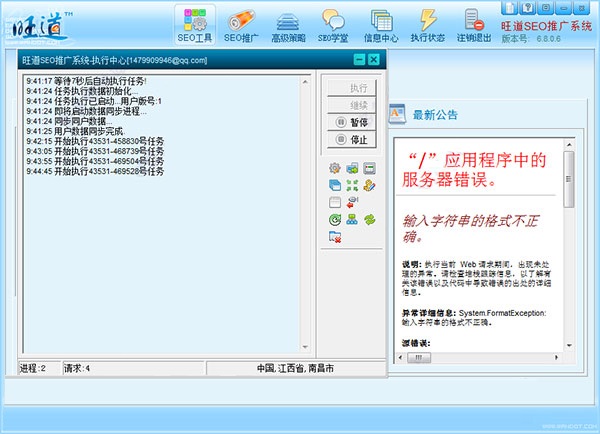
Task: Click the network hierarchy icon
Action: coord(352,220)
